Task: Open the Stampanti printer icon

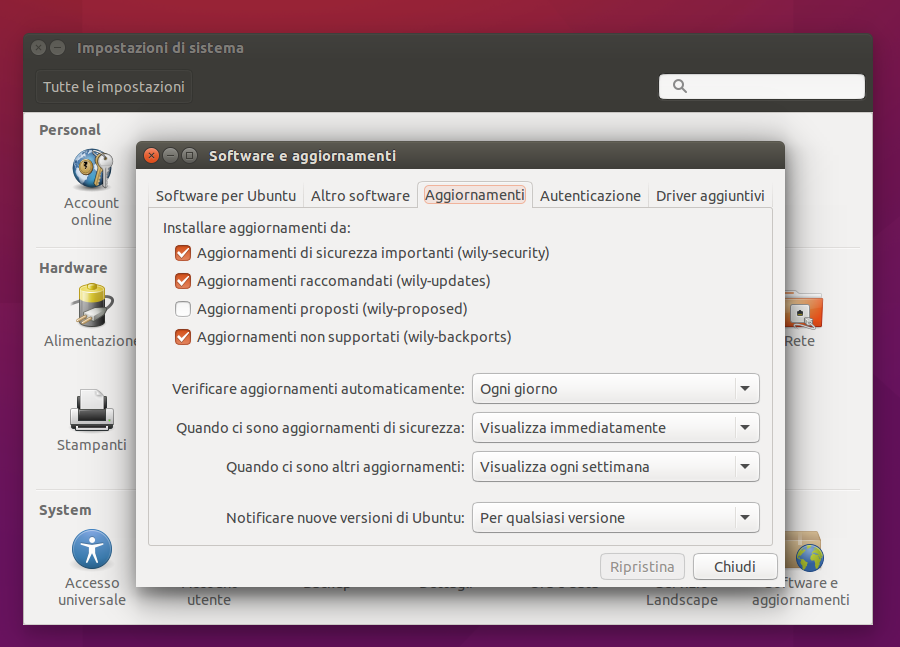Action: coord(92,410)
